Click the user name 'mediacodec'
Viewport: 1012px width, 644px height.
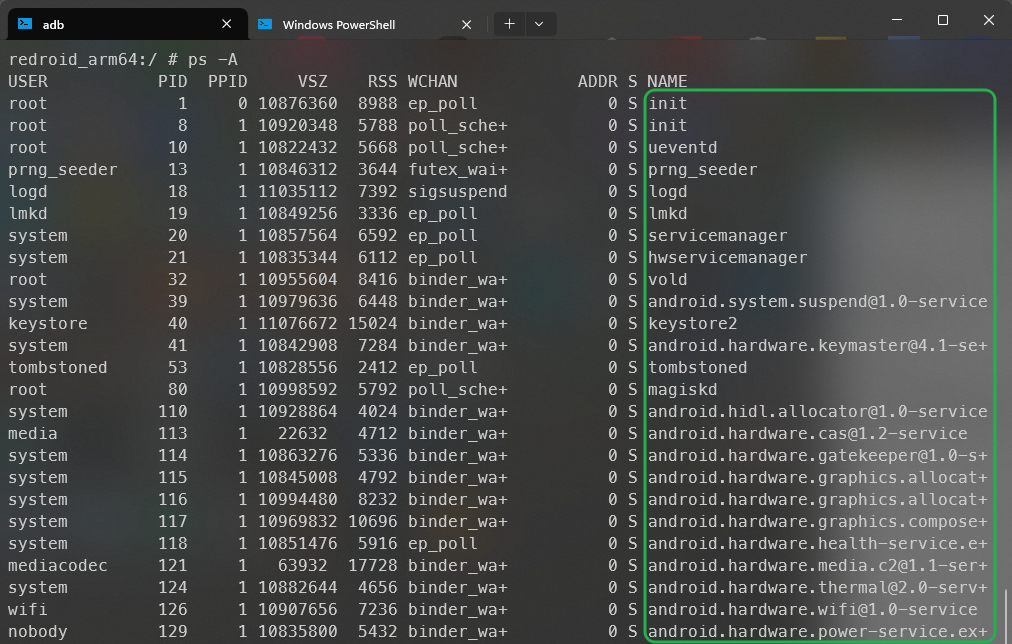click(57, 565)
